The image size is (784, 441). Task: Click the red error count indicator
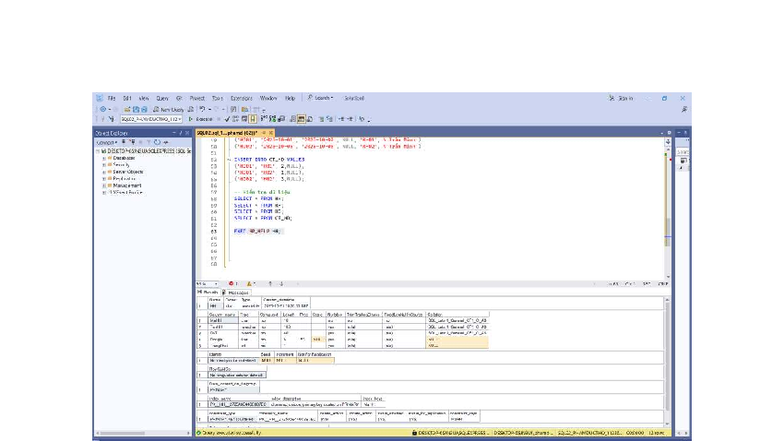[233, 284]
